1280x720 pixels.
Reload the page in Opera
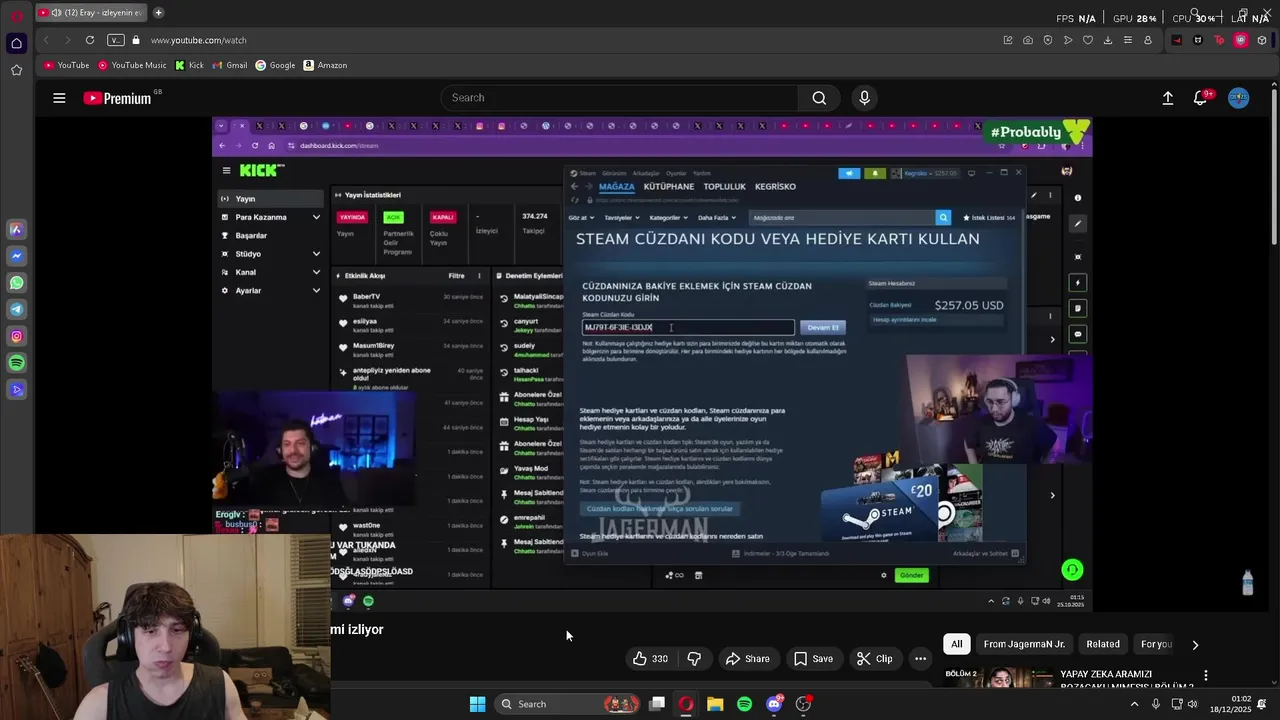pyautogui.click(x=90, y=40)
